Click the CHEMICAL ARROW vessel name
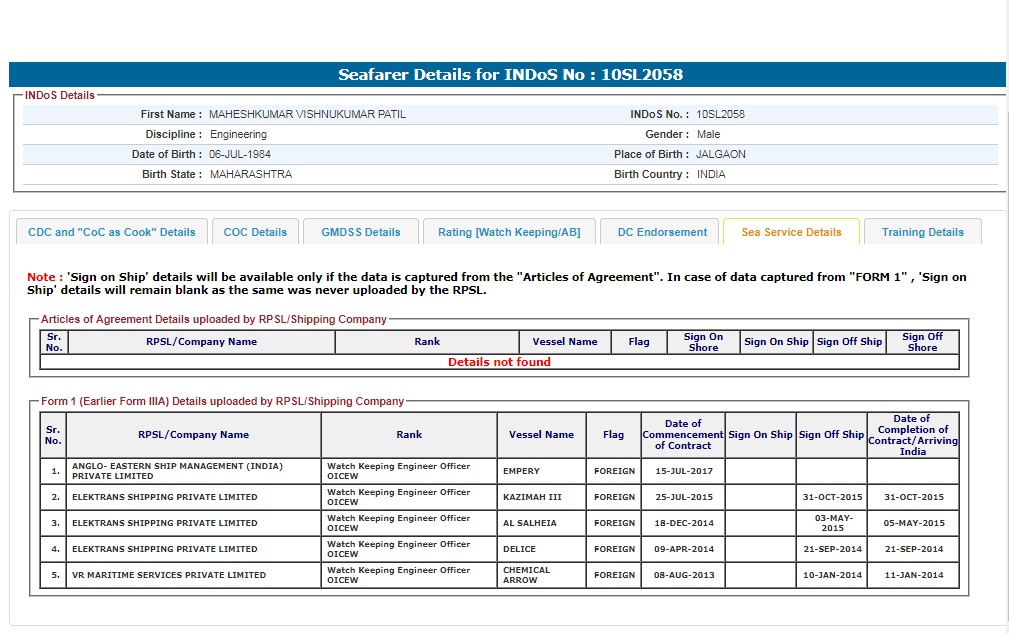This screenshot has height=634, width=1009. (527, 575)
